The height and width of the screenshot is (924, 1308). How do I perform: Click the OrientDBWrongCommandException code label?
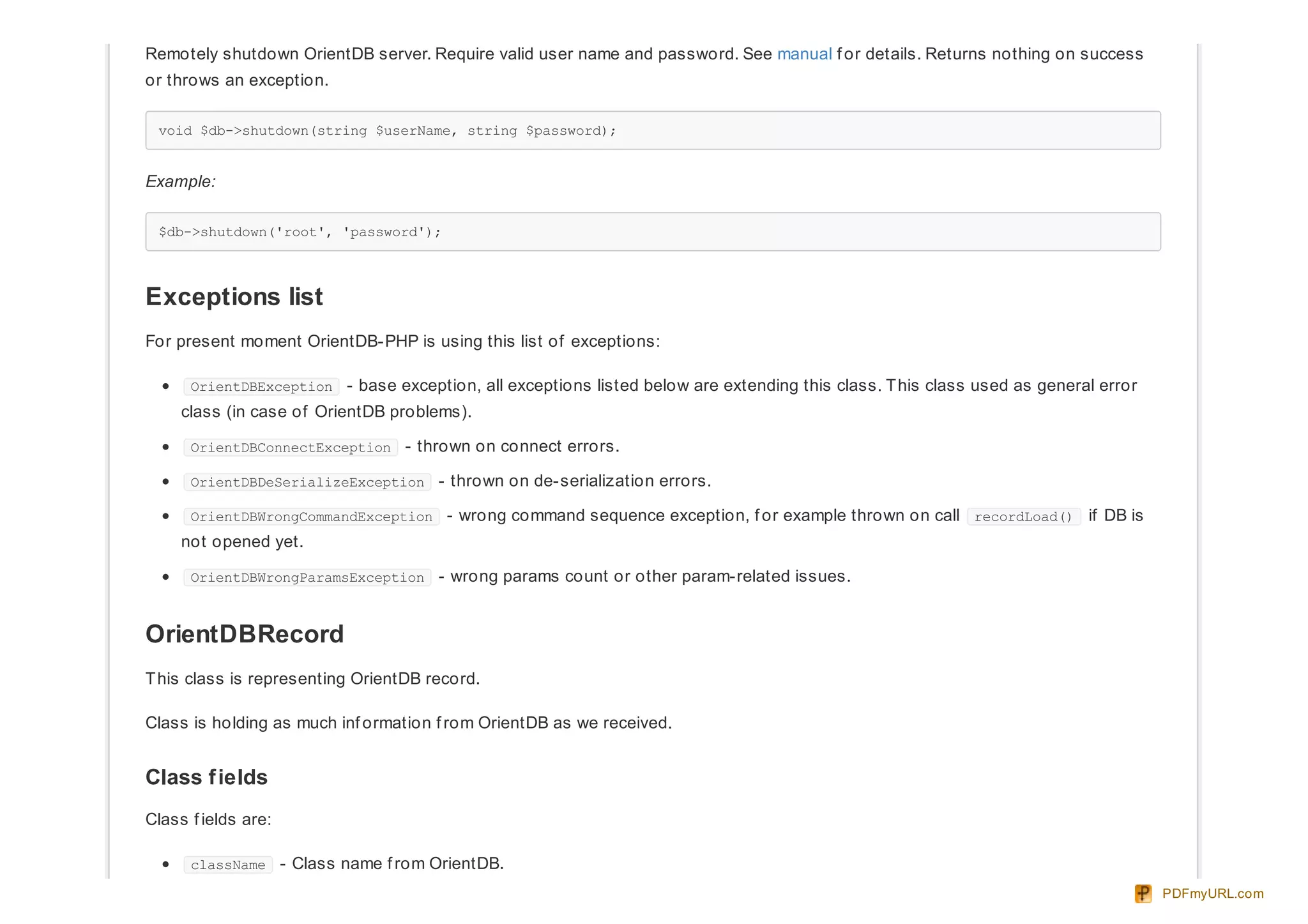[x=311, y=517]
